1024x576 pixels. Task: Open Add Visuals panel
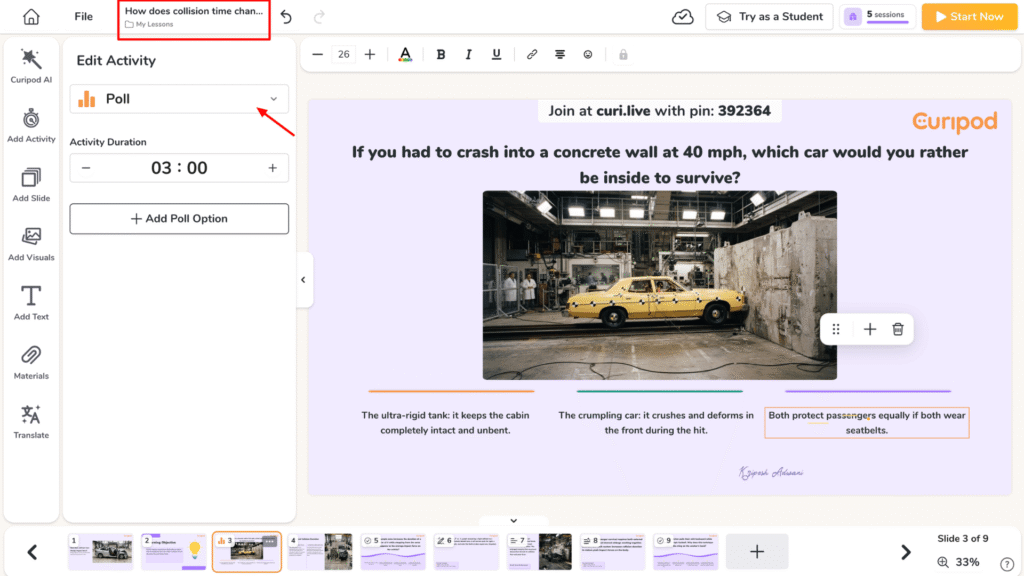pos(31,244)
